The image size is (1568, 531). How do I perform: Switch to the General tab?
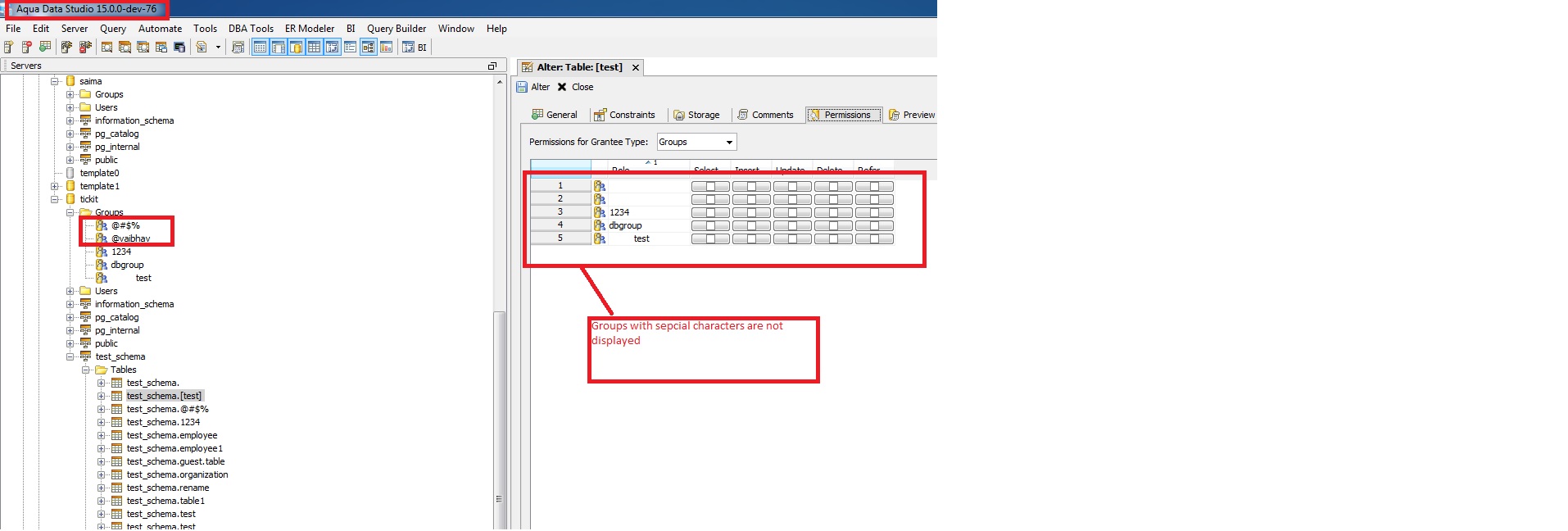pyautogui.click(x=555, y=115)
